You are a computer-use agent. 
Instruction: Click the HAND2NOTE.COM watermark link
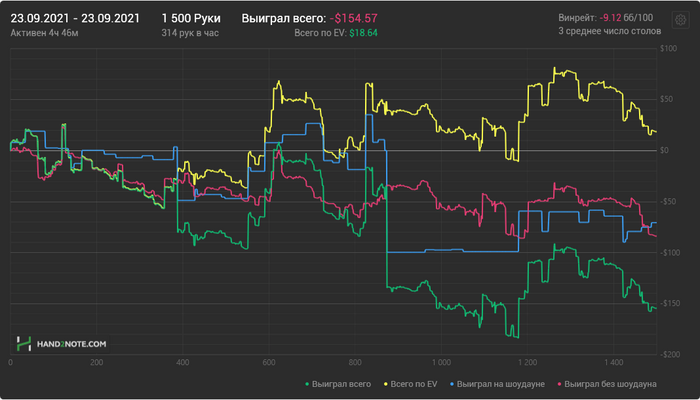coord(71,344)
